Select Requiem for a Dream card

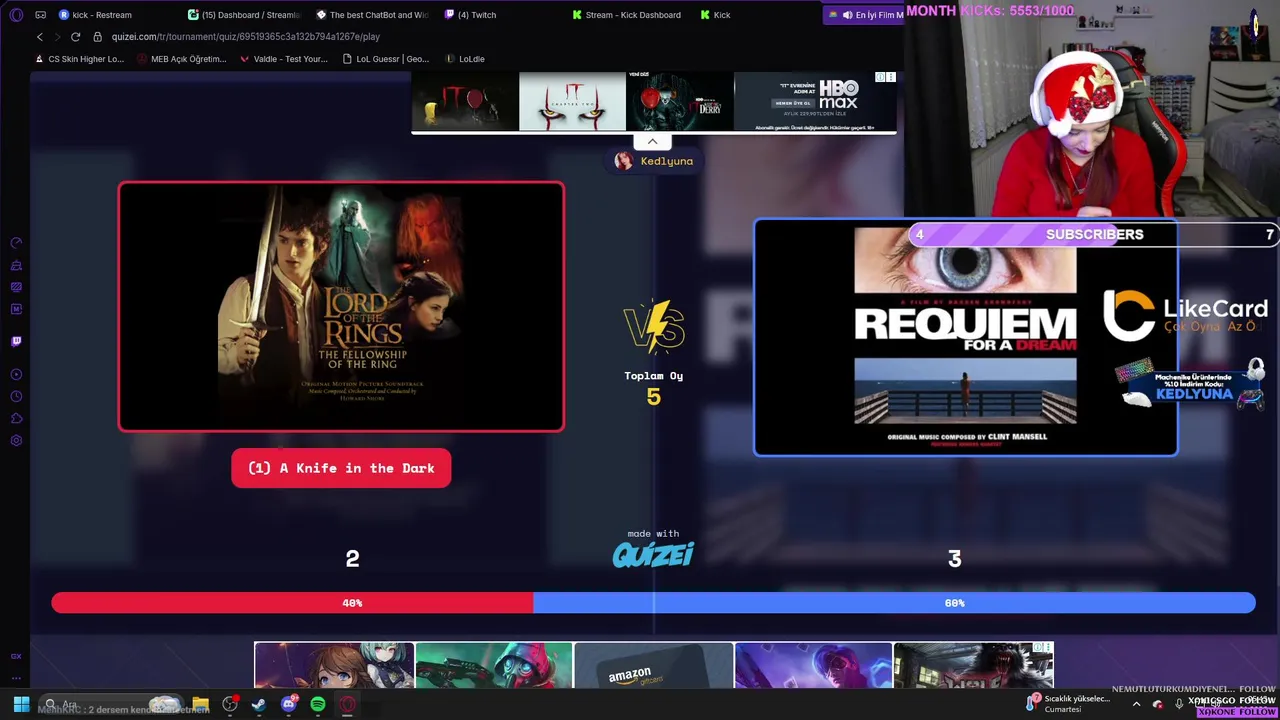point(965,338)
